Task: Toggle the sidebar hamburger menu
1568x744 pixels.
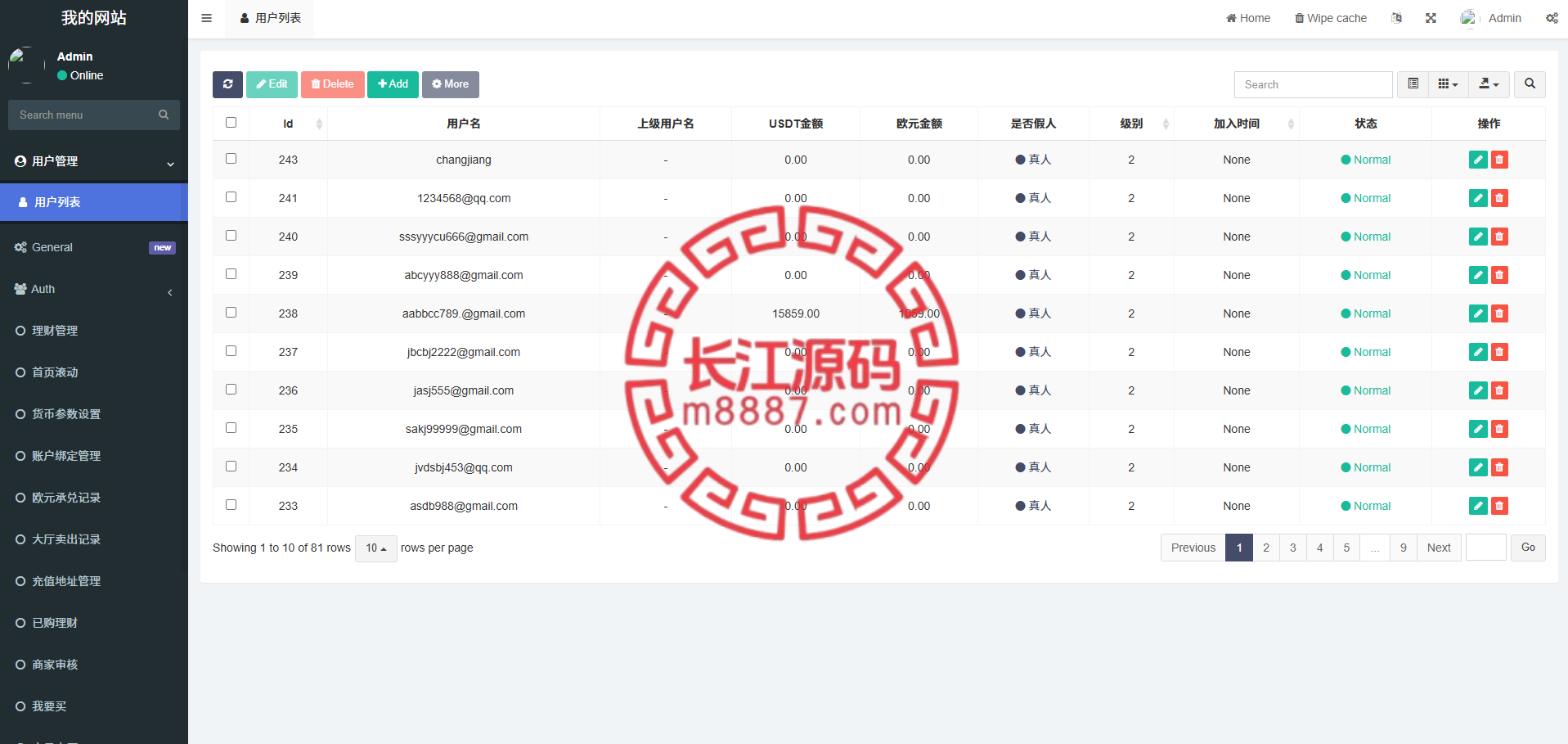Action: coord(206,18)
